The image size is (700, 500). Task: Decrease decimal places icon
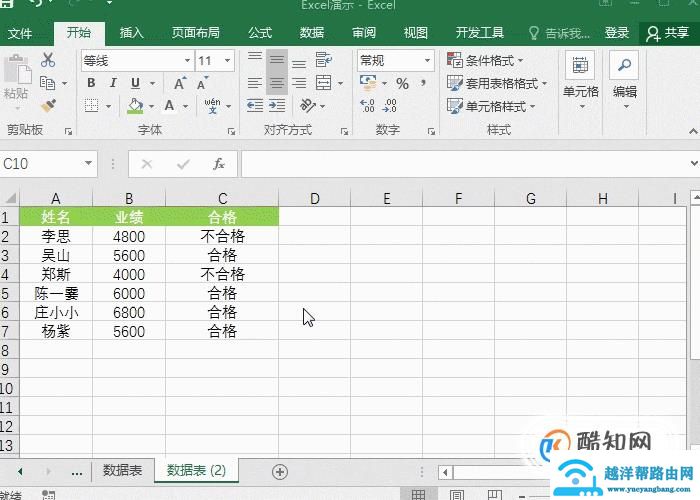(389, 106)
